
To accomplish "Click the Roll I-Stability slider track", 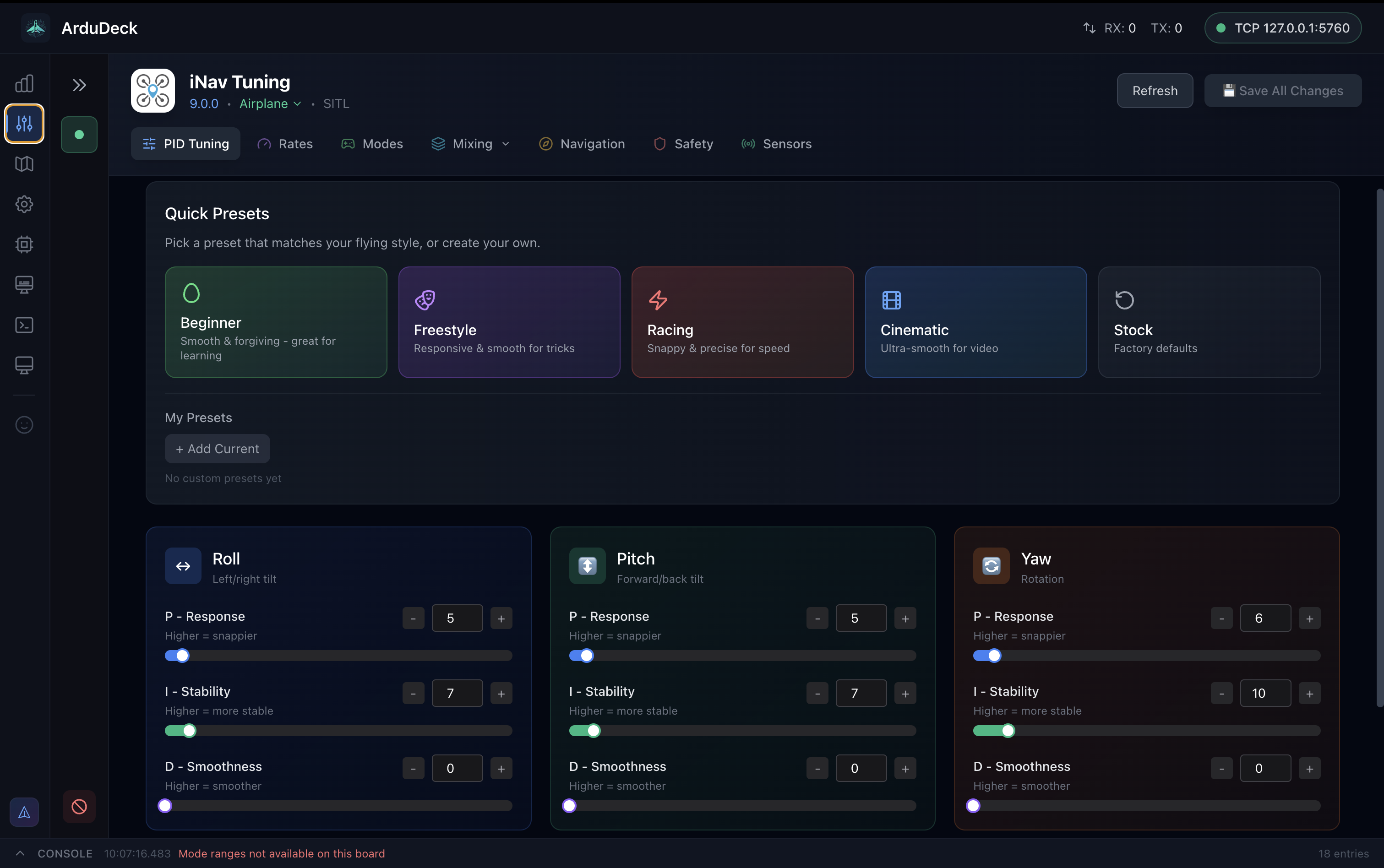I will pos(338,731).
